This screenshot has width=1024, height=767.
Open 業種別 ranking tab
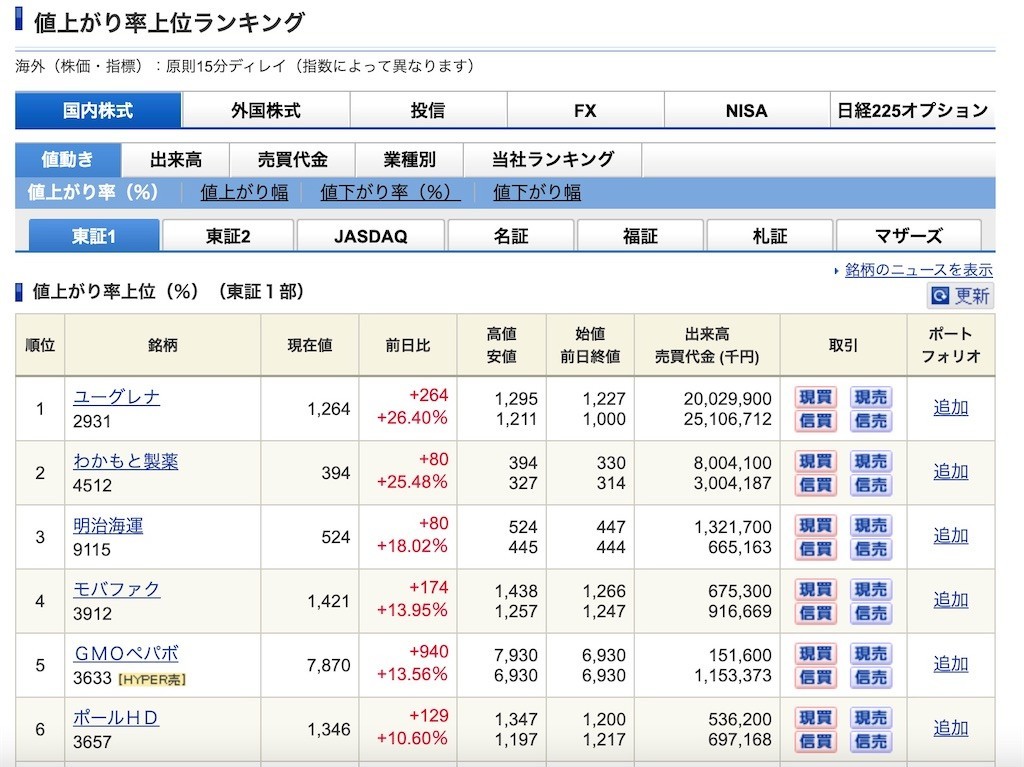409,160
